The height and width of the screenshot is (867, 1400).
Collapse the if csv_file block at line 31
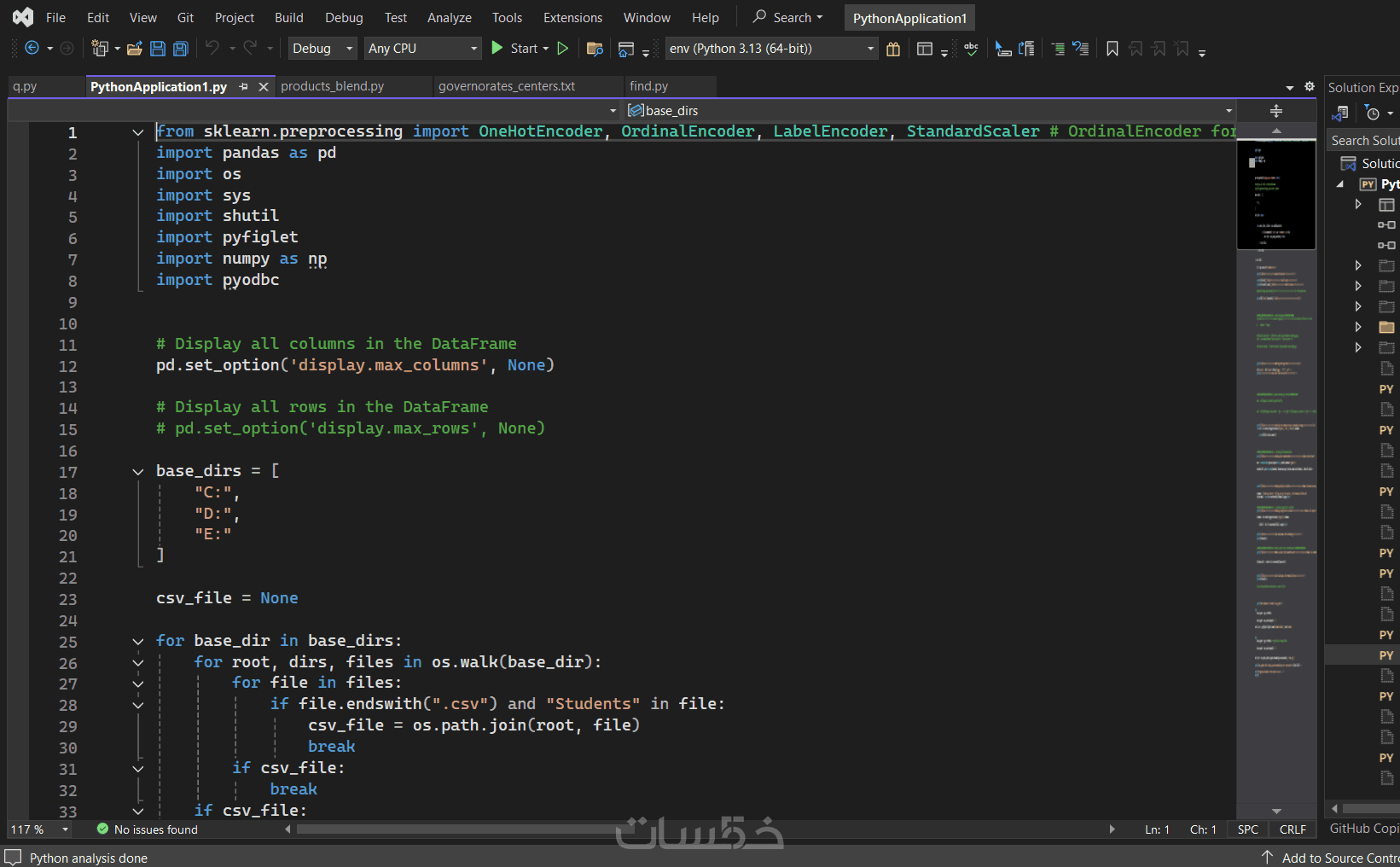point(137,769)
